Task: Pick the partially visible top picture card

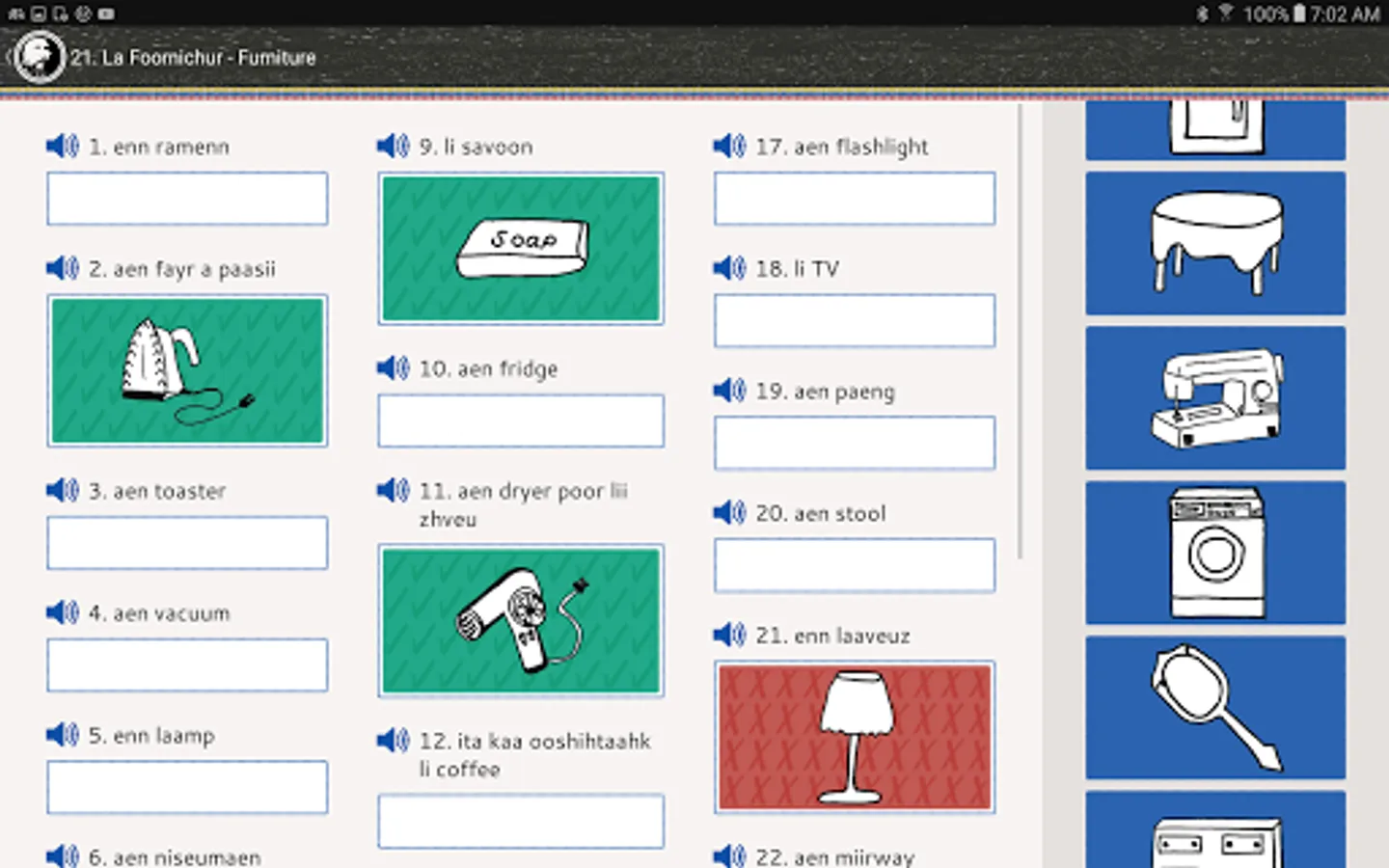Action: click(1215, 130)
